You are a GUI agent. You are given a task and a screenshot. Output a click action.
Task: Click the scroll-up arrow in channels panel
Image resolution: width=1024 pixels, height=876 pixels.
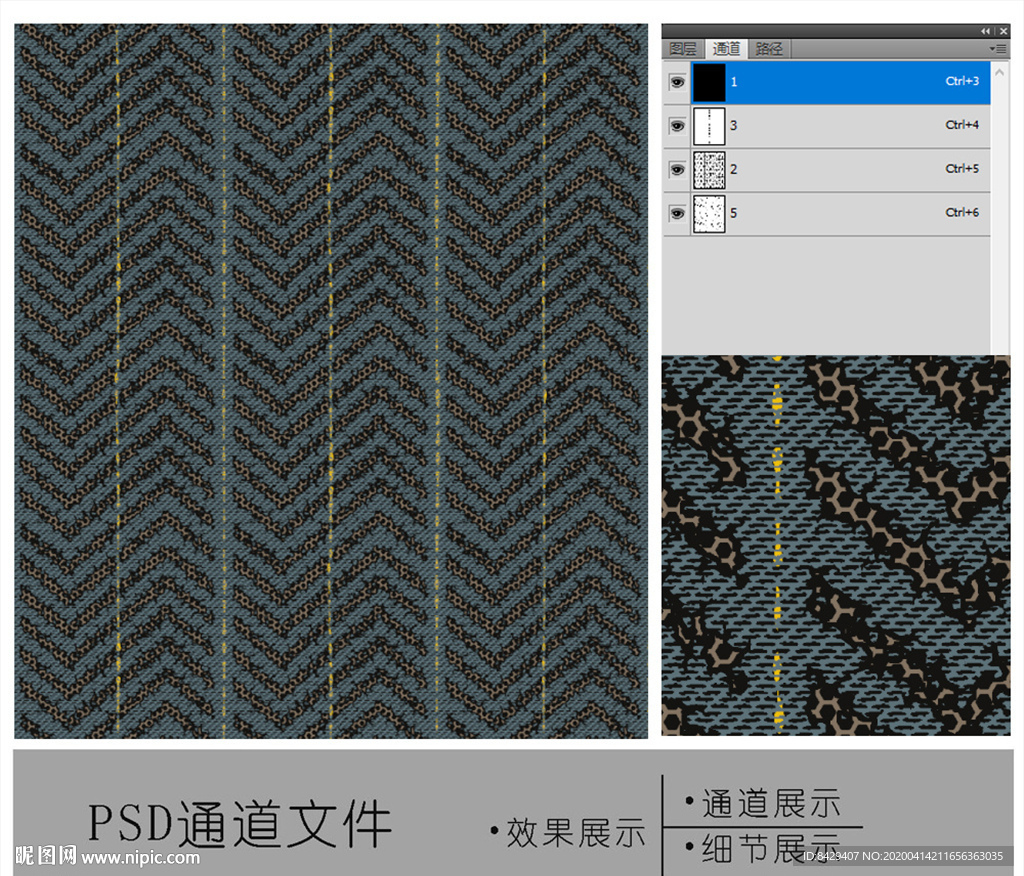tap(1000, 73)
